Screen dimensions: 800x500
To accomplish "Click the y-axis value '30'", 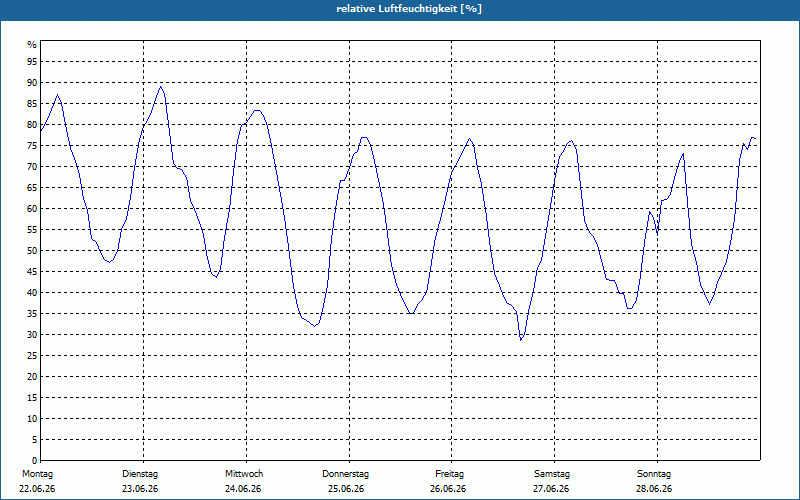I will 32,334.
